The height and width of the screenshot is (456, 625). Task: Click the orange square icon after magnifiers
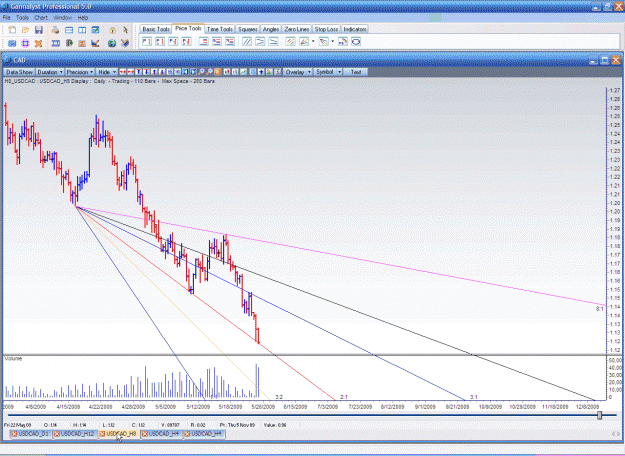coord(217,72)
